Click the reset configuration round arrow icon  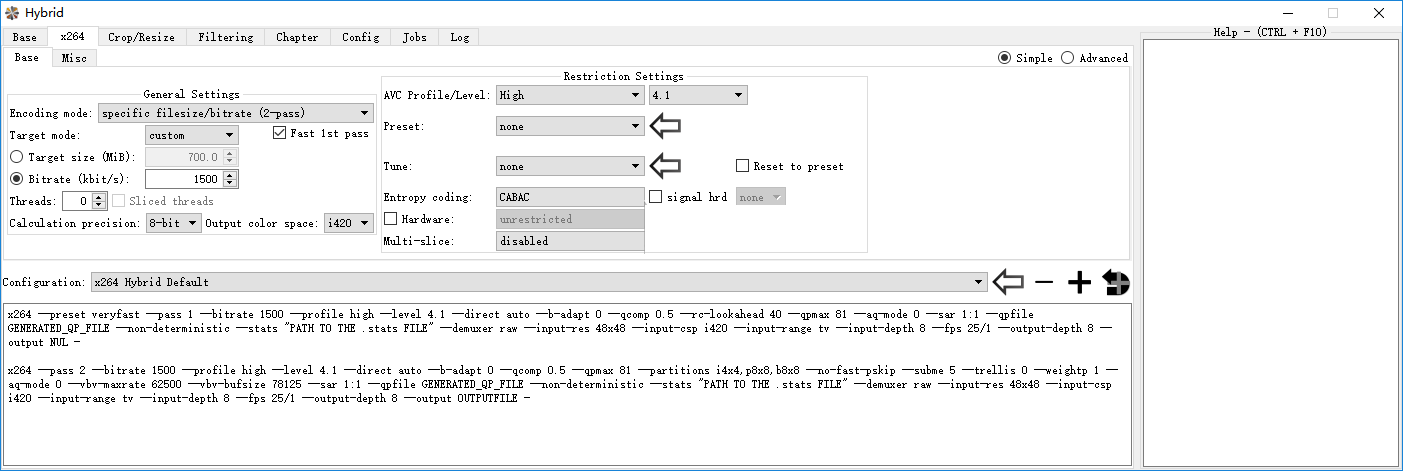click(x=1116, y=283)
